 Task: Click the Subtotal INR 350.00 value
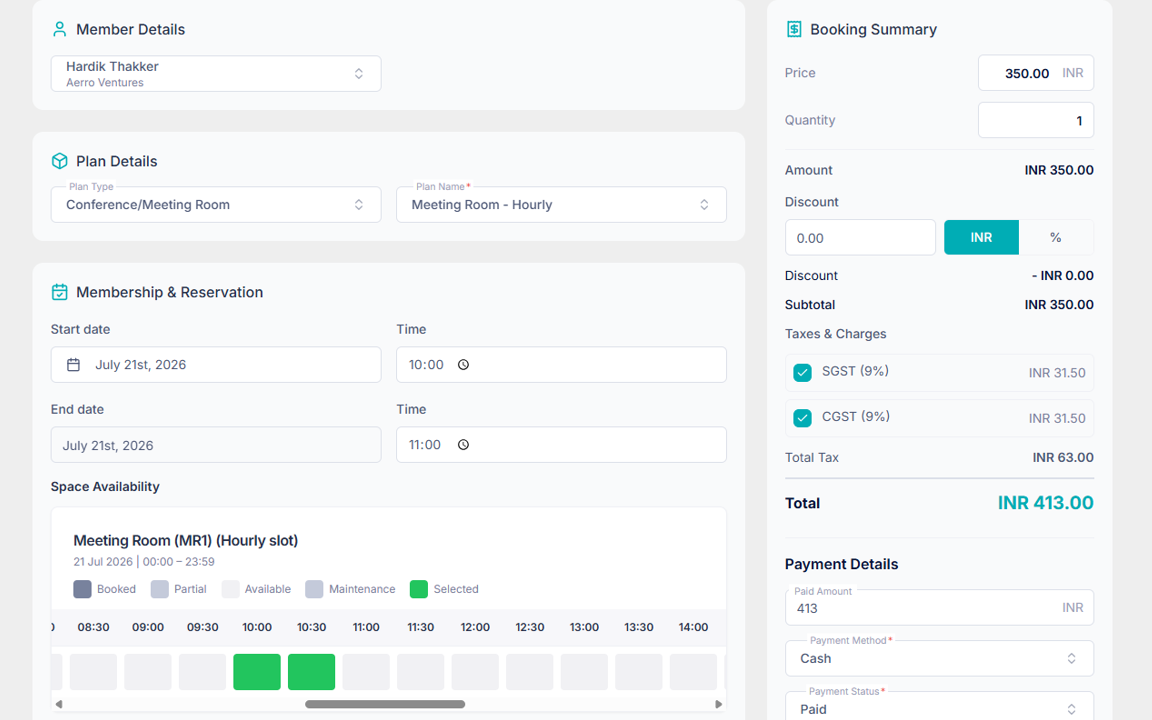point(1059,304)
